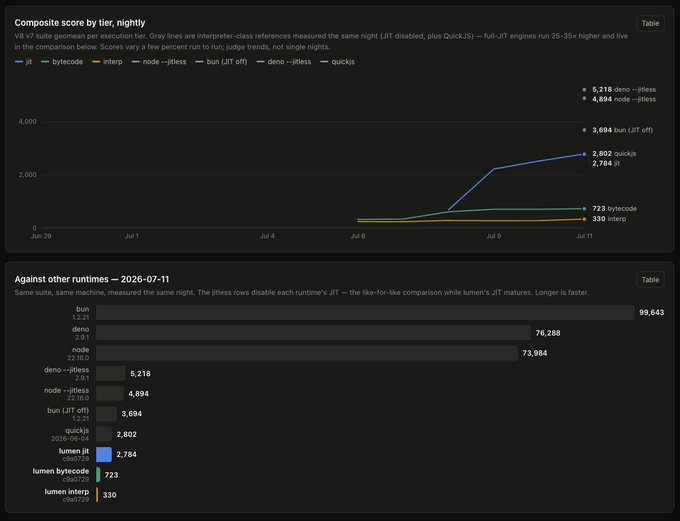Click the 'Jul 6' x-axis label
Image resolution: width=680 pixels, height=521 pixels.
358,236
